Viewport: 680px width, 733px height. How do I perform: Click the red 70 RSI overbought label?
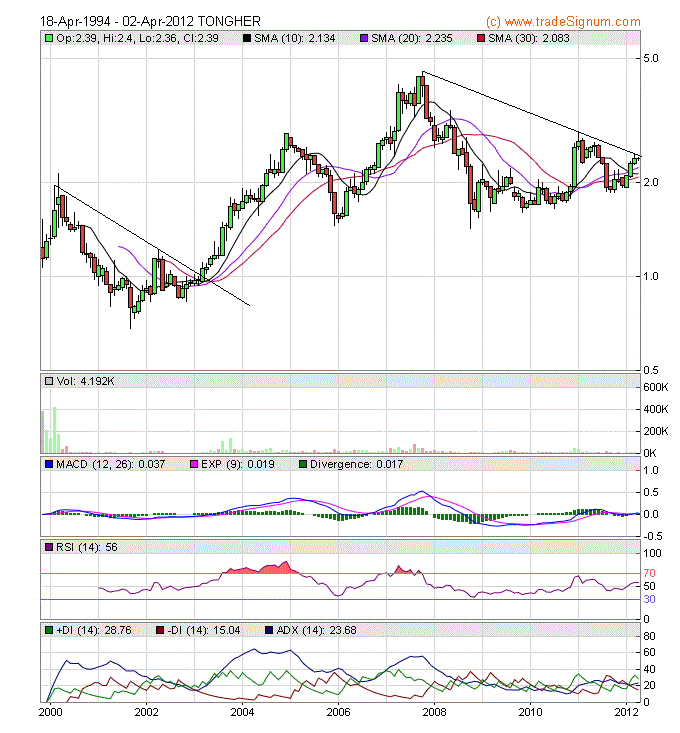pyautogui.click(x=649, y=573)
